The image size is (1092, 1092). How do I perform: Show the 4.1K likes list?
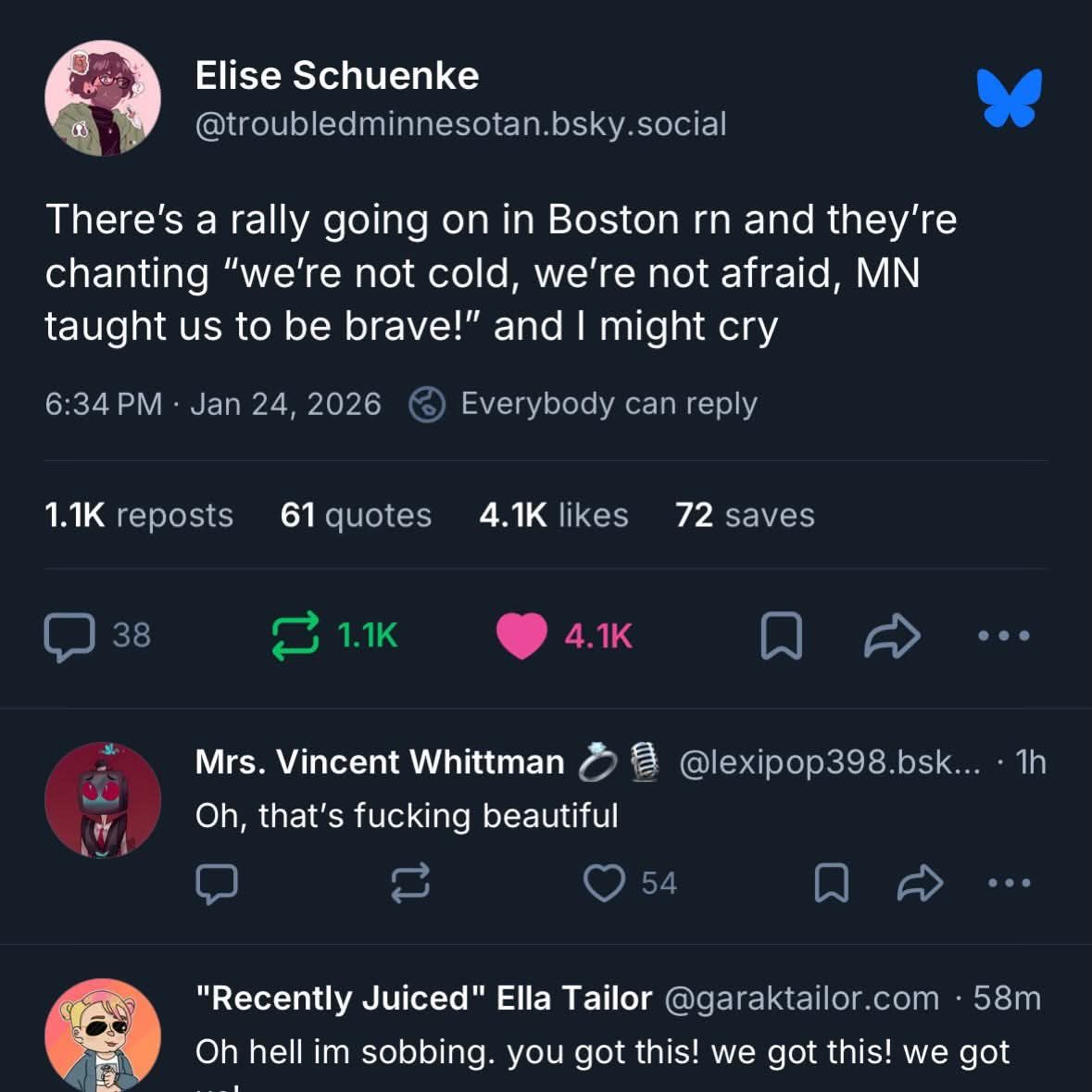[x=554, y=515]
